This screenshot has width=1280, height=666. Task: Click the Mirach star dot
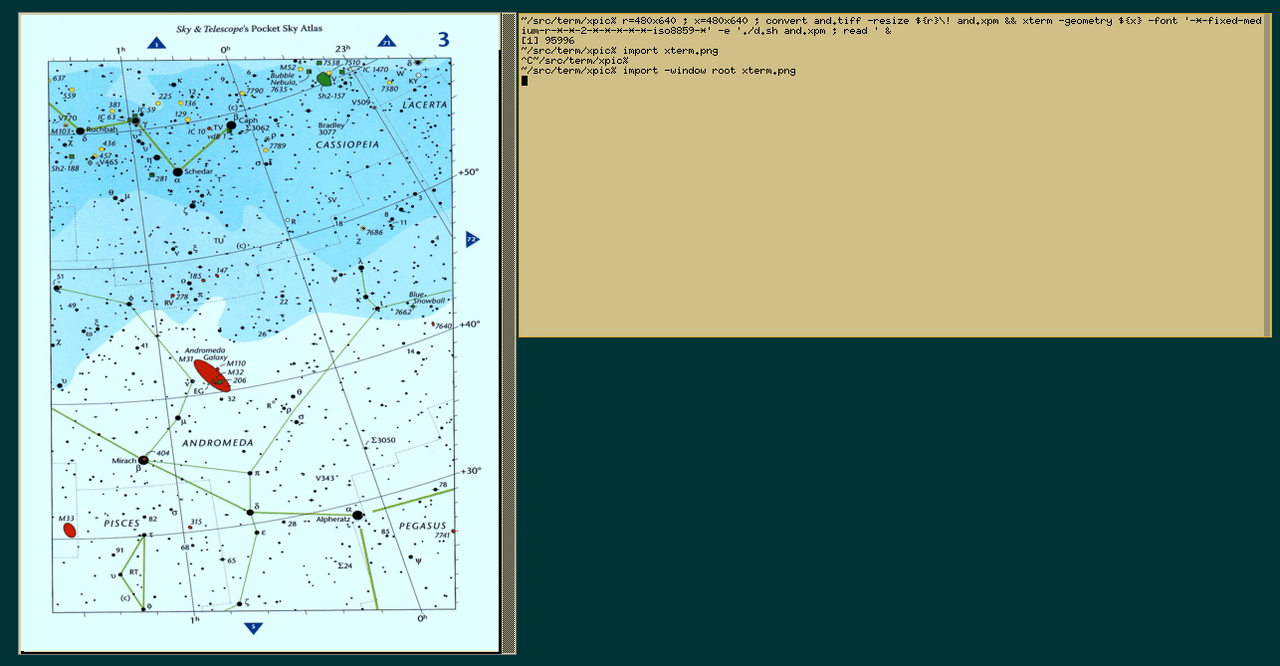(143, 460)
